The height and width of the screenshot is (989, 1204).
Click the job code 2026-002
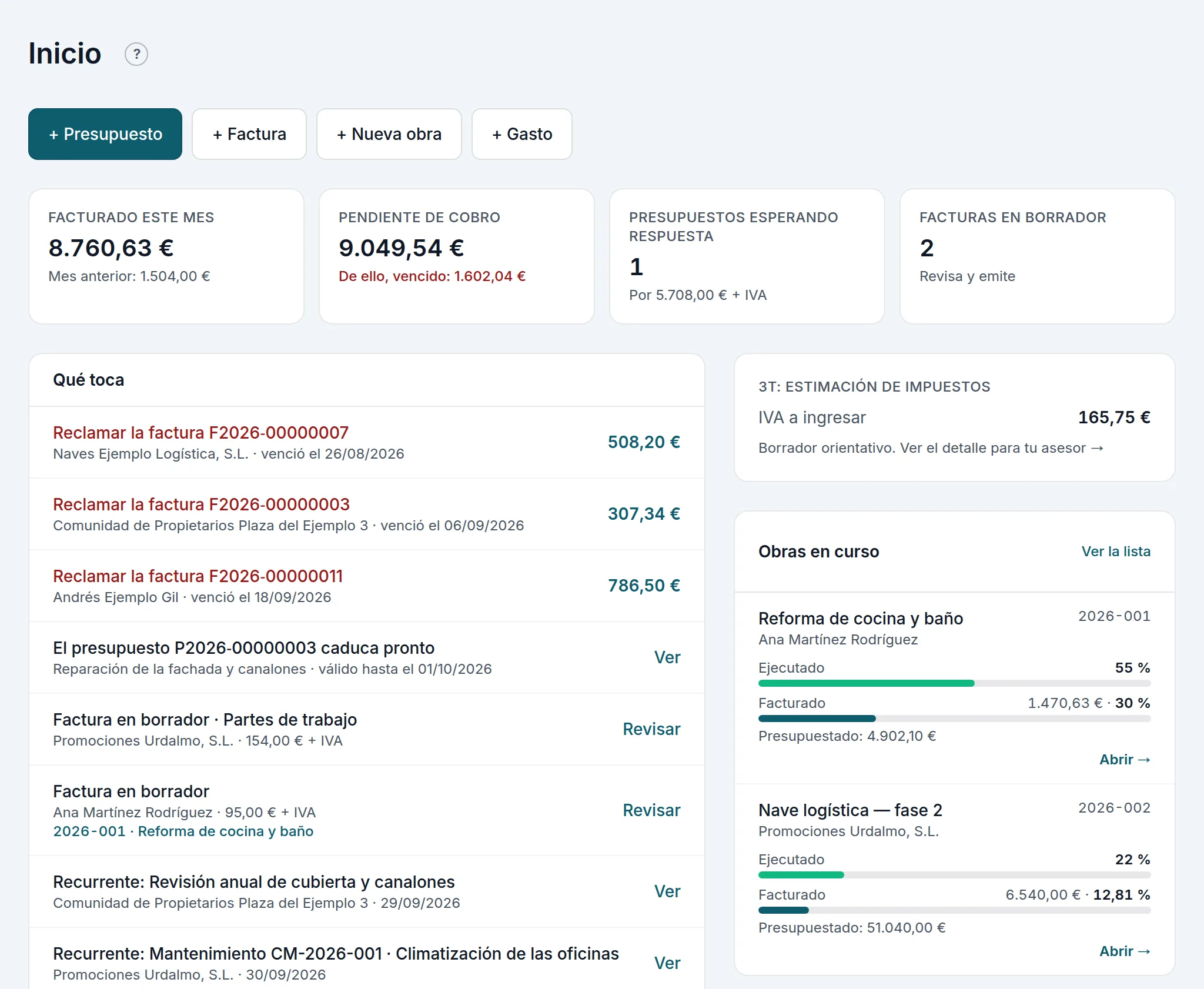click(x=1114, y=808)
